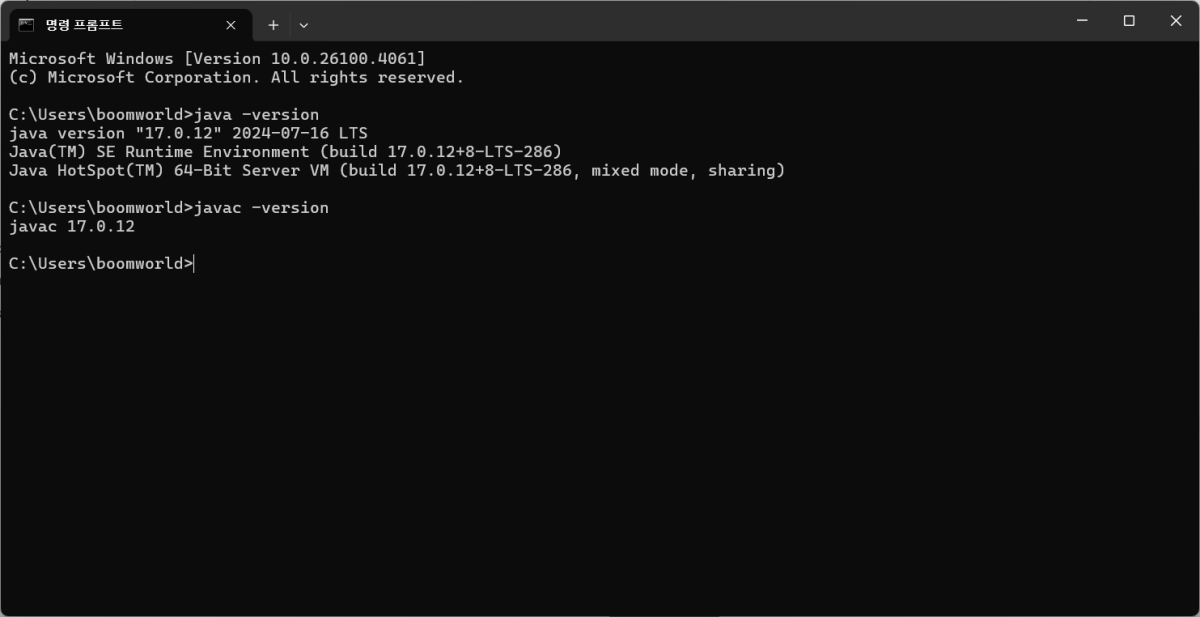Minimize the terminal window
Image resolution: width=1200 pixels, height=617 pixels.
[1082, 21]
